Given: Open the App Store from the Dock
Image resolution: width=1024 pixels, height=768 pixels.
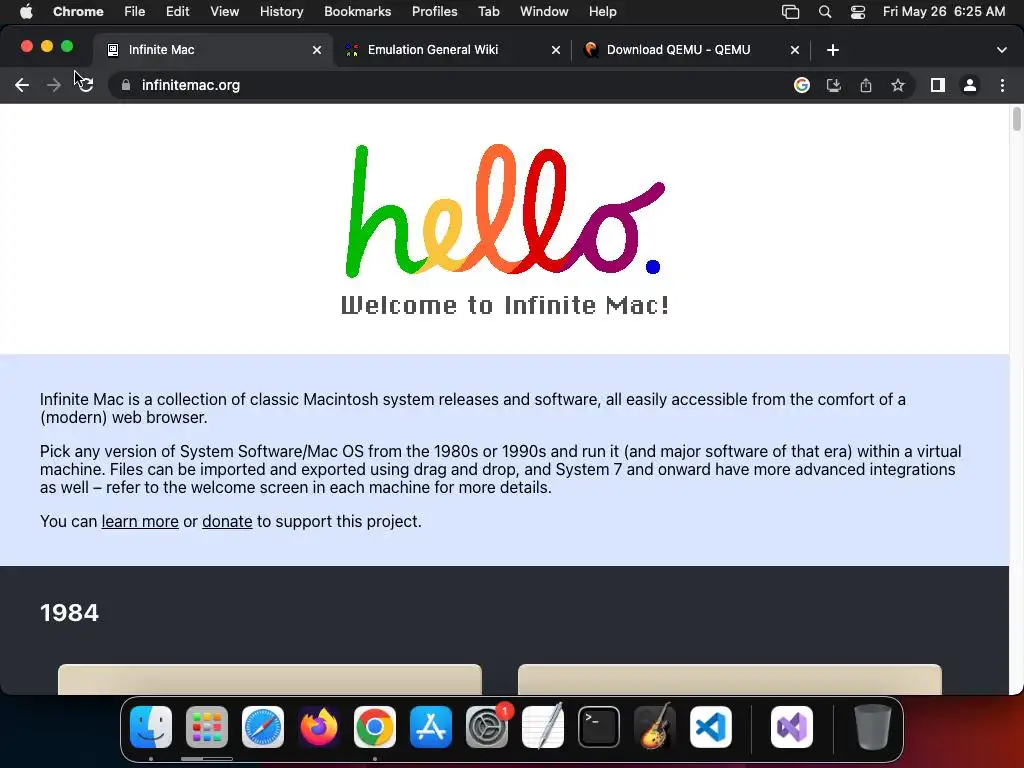Looking at the screenshot, I should click(x=431, y=727).
